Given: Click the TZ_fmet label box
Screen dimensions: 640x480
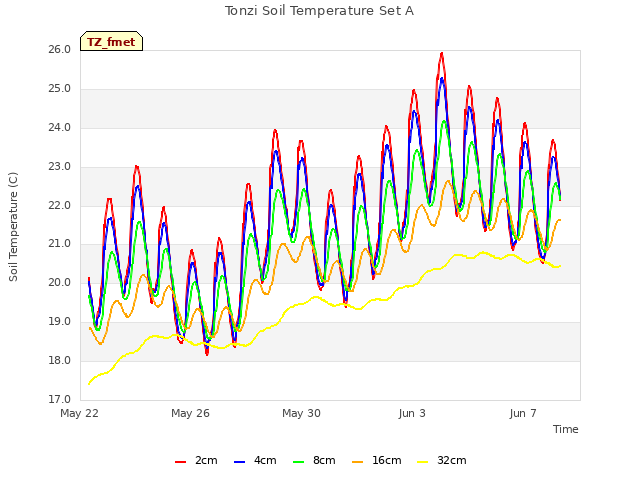Looking at the screenshot, I should tap(111, 41).
